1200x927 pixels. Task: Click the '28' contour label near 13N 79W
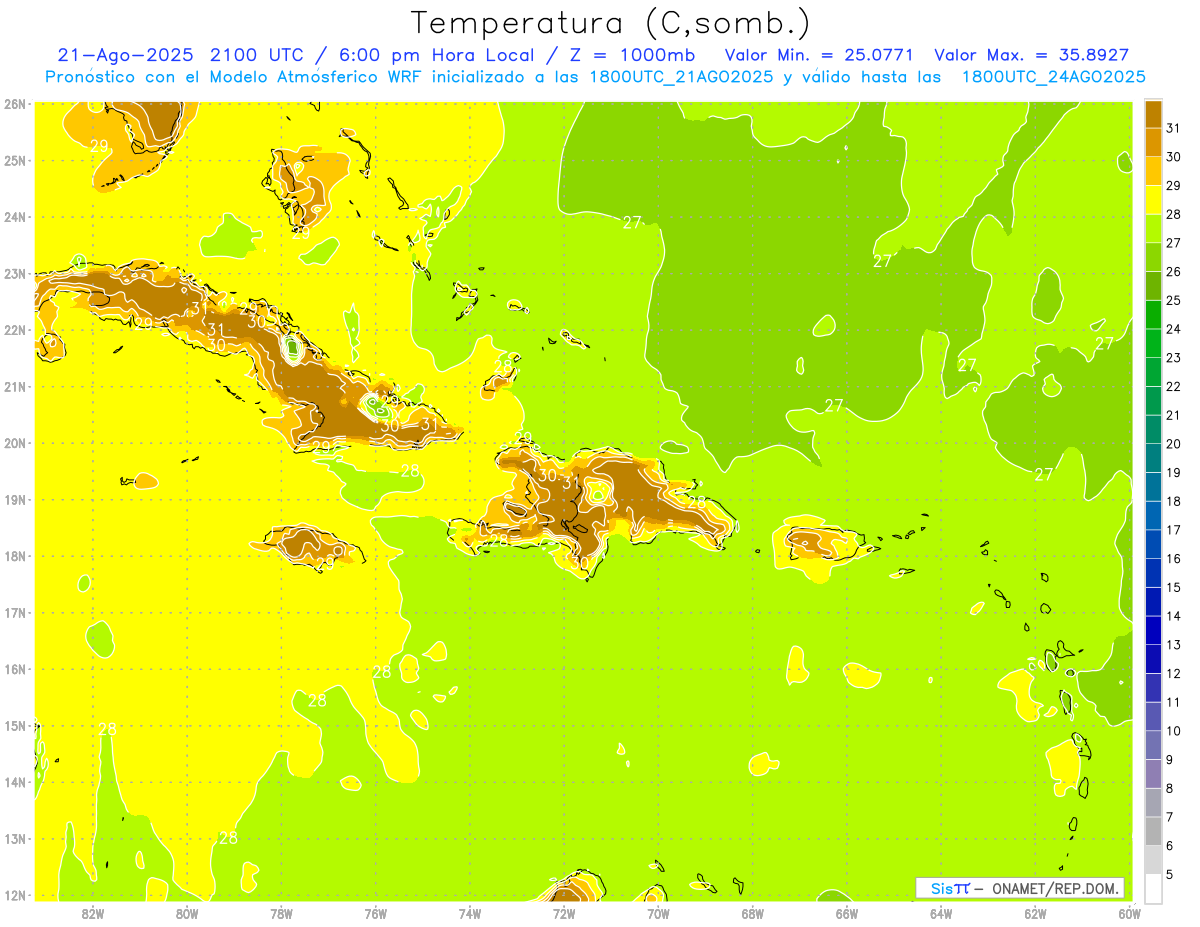[x=228, y=838]
